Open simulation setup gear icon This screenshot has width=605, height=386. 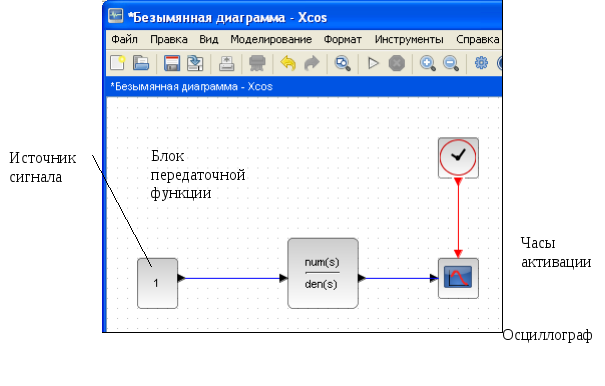pos(481,63)
